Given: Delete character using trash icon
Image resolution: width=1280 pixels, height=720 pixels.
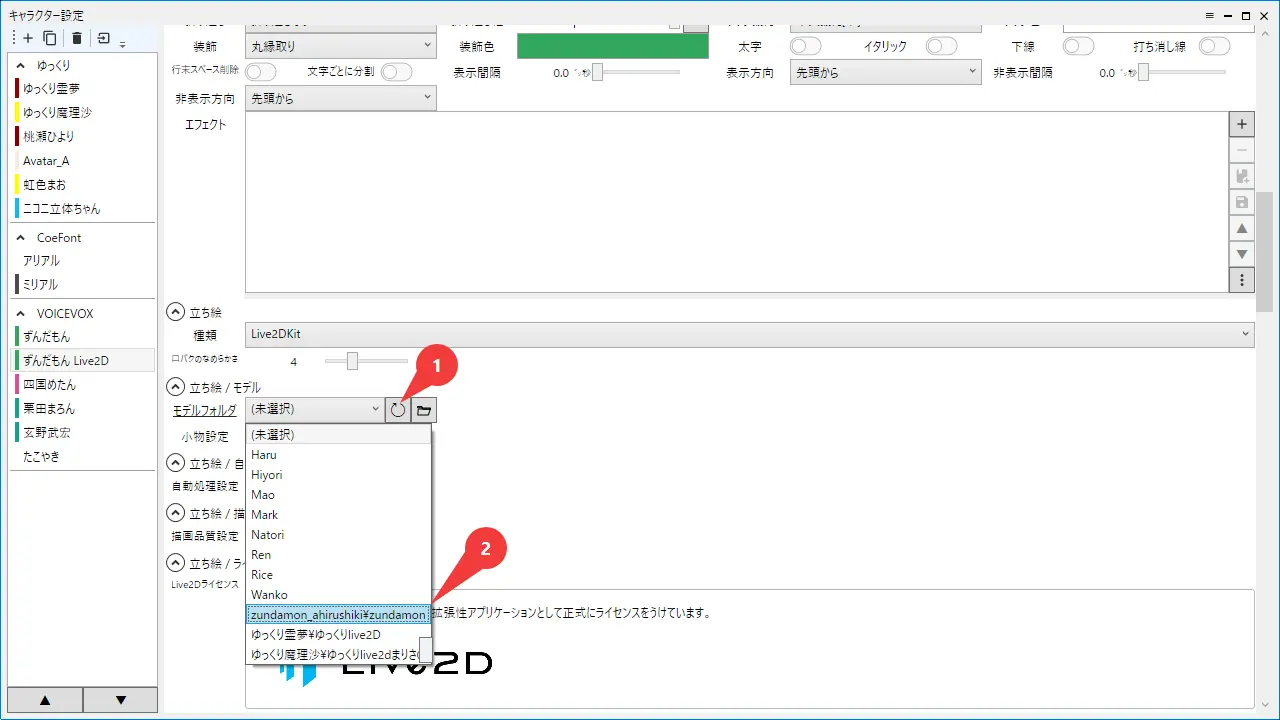Looking at the screenshot, I should 77,38.
